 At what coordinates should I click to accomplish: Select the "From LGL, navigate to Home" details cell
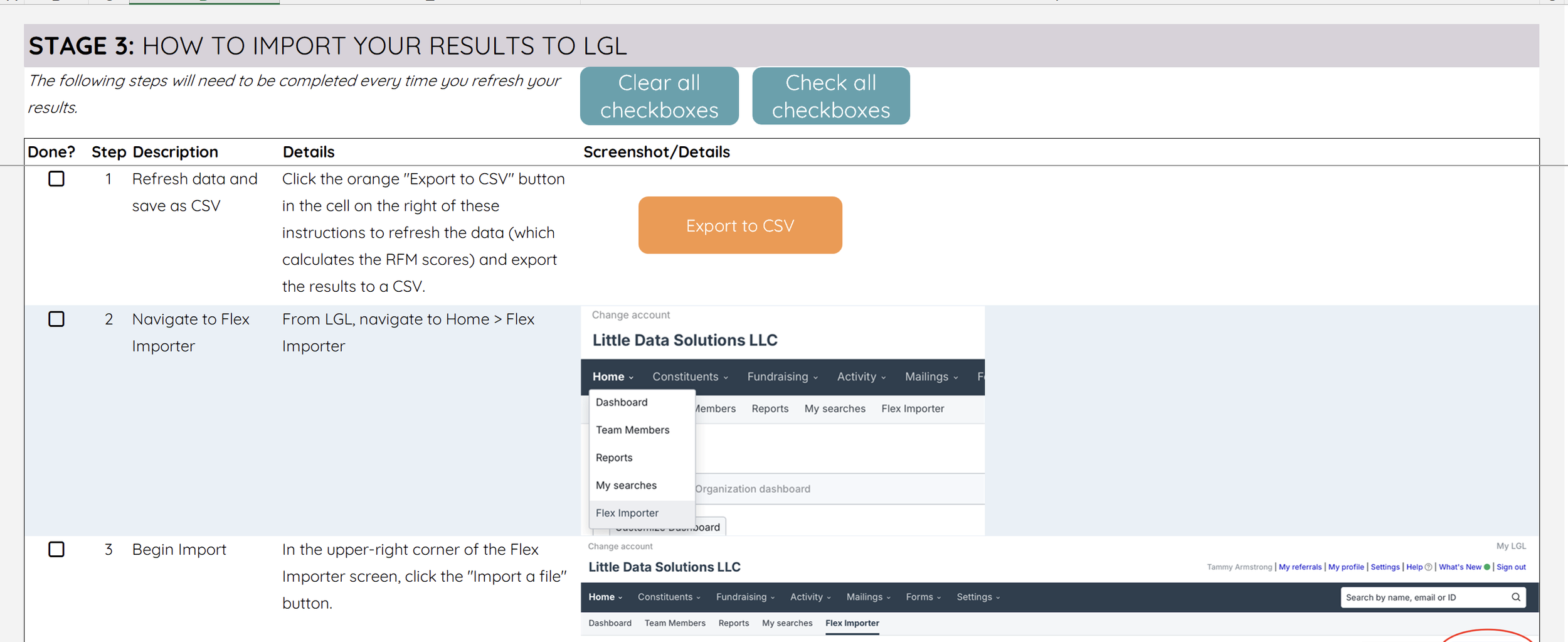(x=430, y=420)
